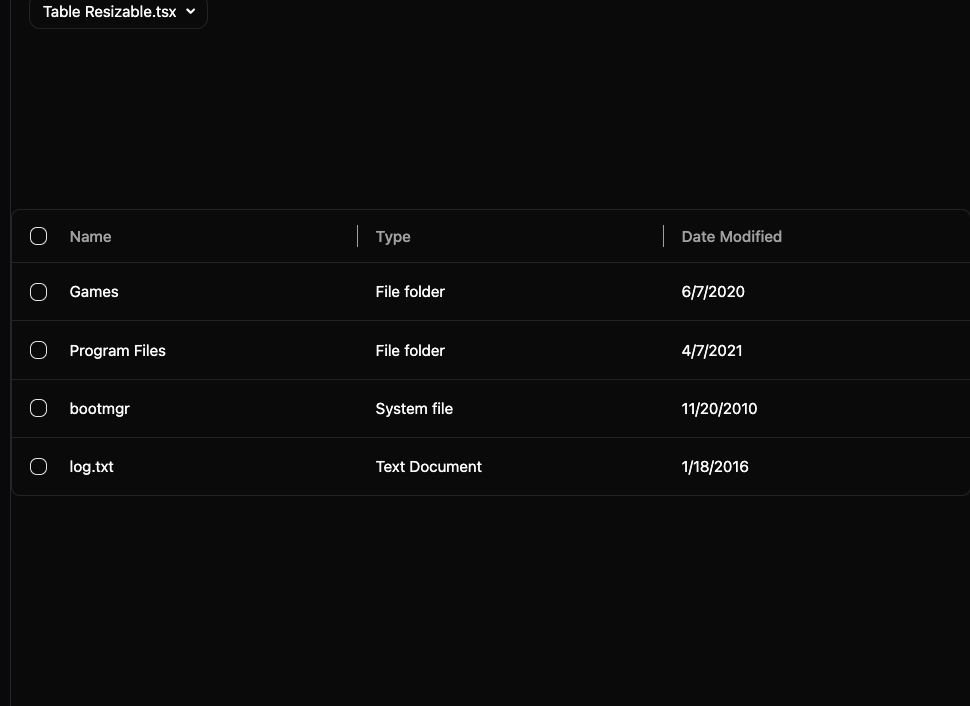Click the resize handle between Type and Date Modified
970x706 pixels.
coord(663,236)
